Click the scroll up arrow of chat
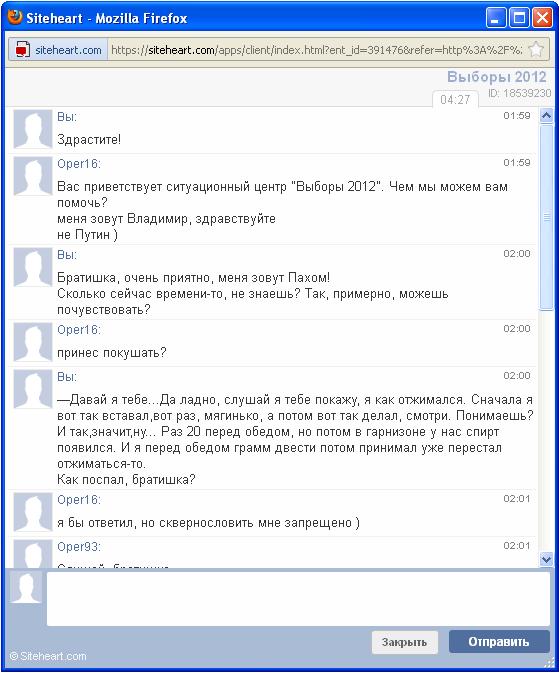This screenshot has height=674, width=559. (x=546, y=115)
